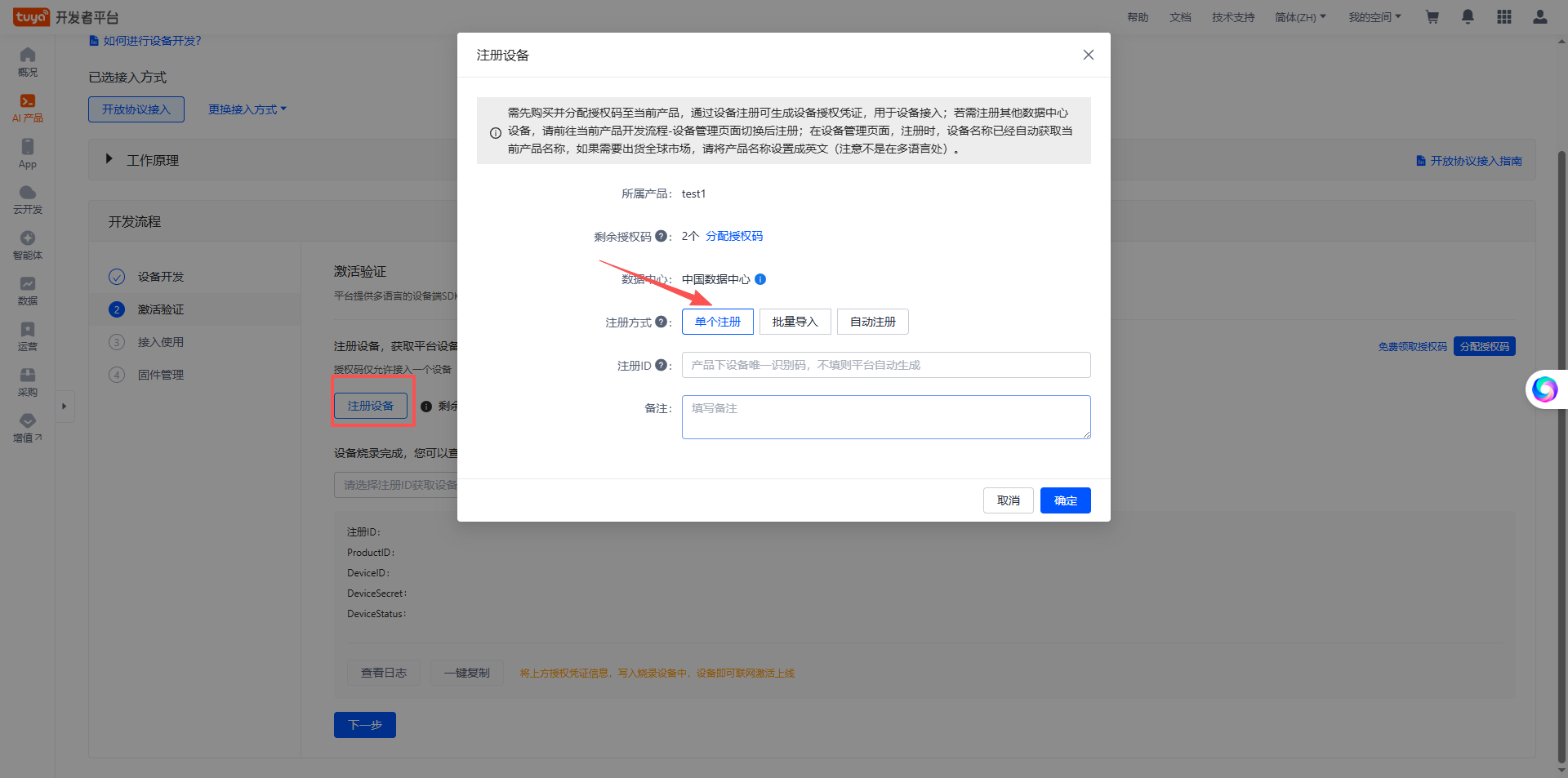Click the 一键复制 button
The height and width of the screenshot is (778, 1568).
coord(467,673)
